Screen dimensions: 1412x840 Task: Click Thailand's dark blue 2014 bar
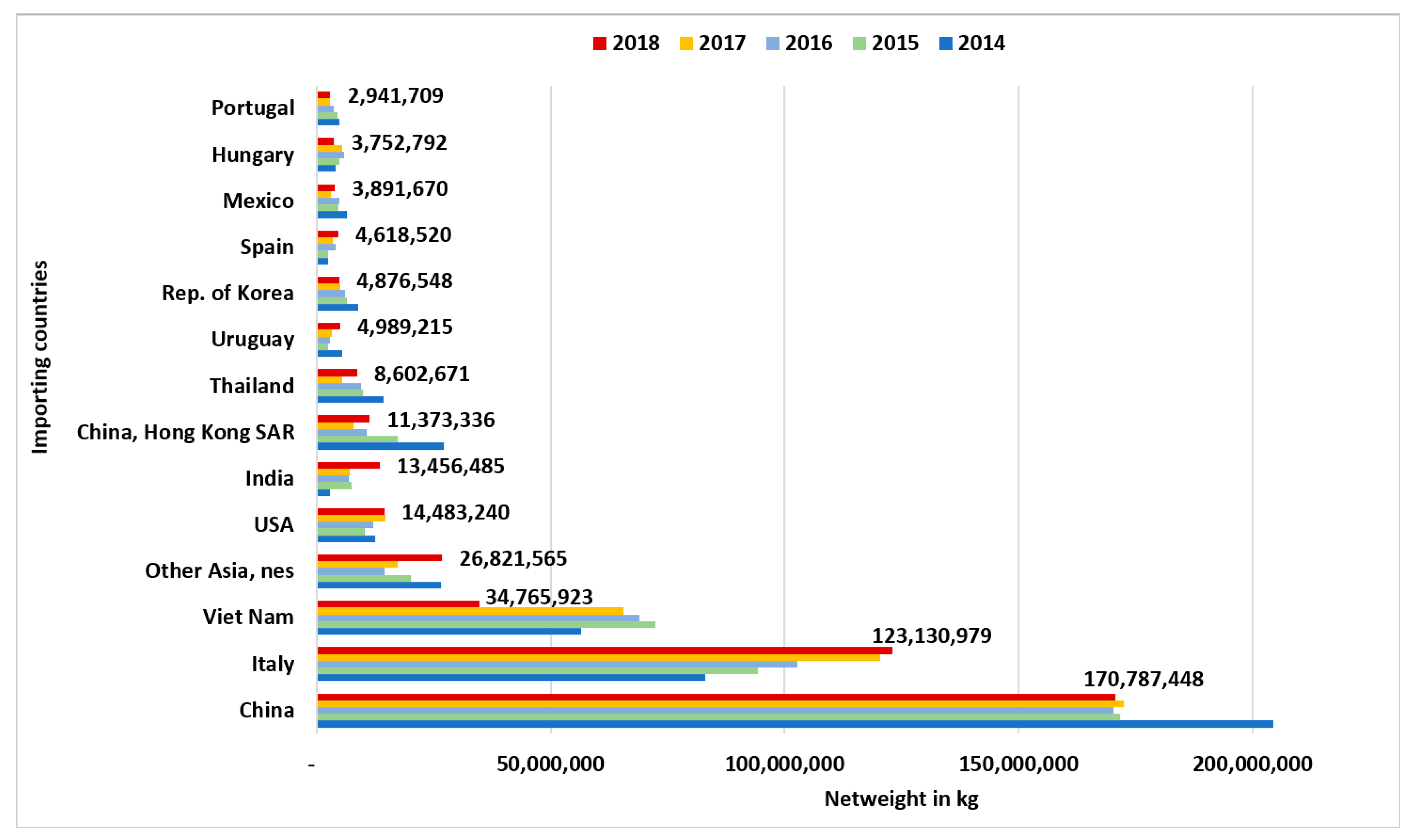(x=350, y=400)
